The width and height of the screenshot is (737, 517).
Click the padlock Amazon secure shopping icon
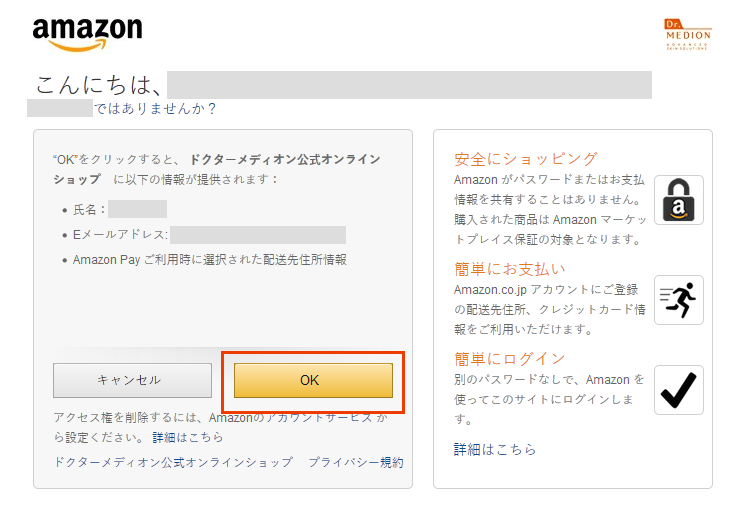pyautogui.click(x=679, y=200)
